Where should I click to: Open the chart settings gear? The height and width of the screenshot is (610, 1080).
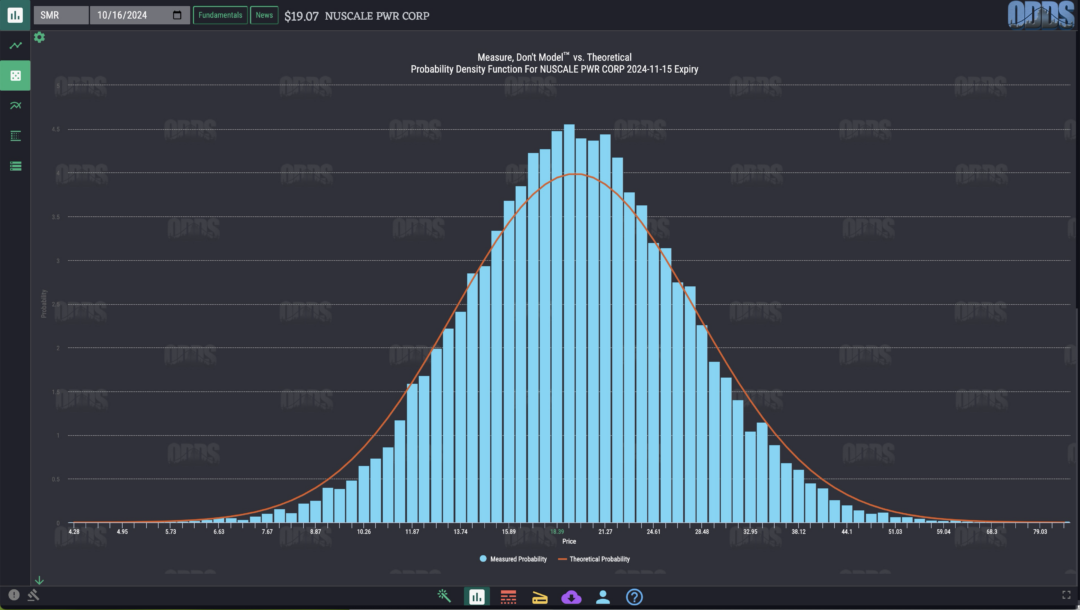tap(38, 37)
